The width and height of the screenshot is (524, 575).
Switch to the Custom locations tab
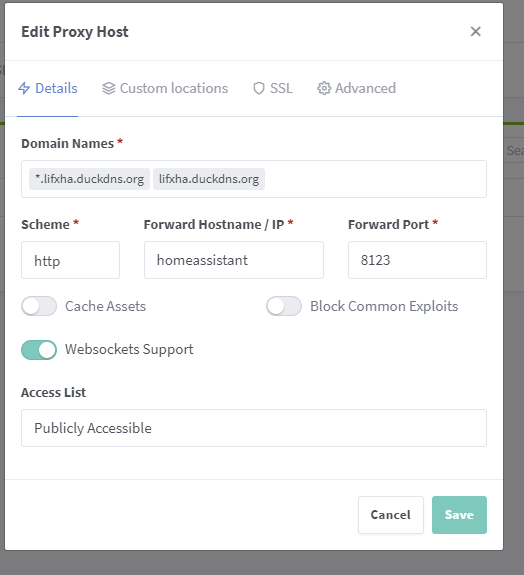click(165, 88)
